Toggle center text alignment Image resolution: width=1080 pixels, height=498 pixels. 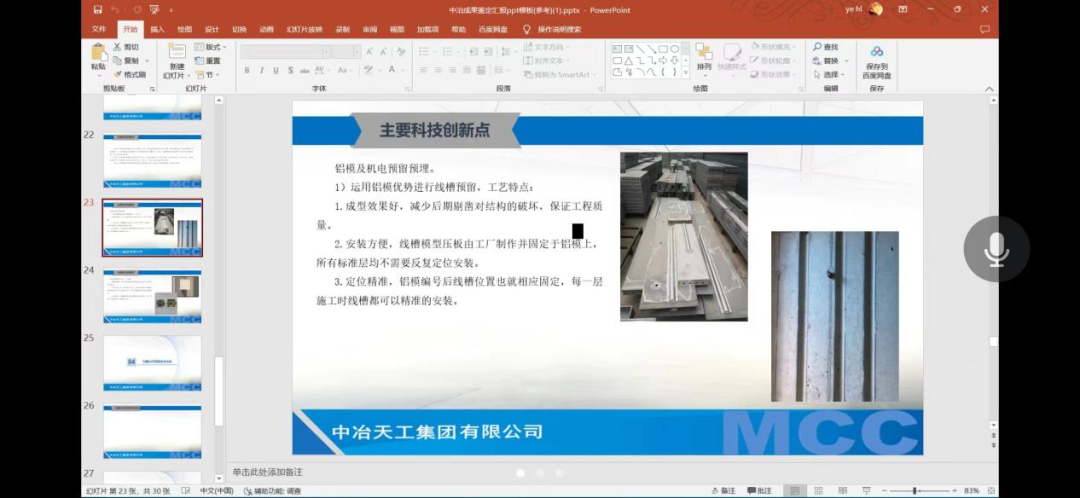coord(438,70)
